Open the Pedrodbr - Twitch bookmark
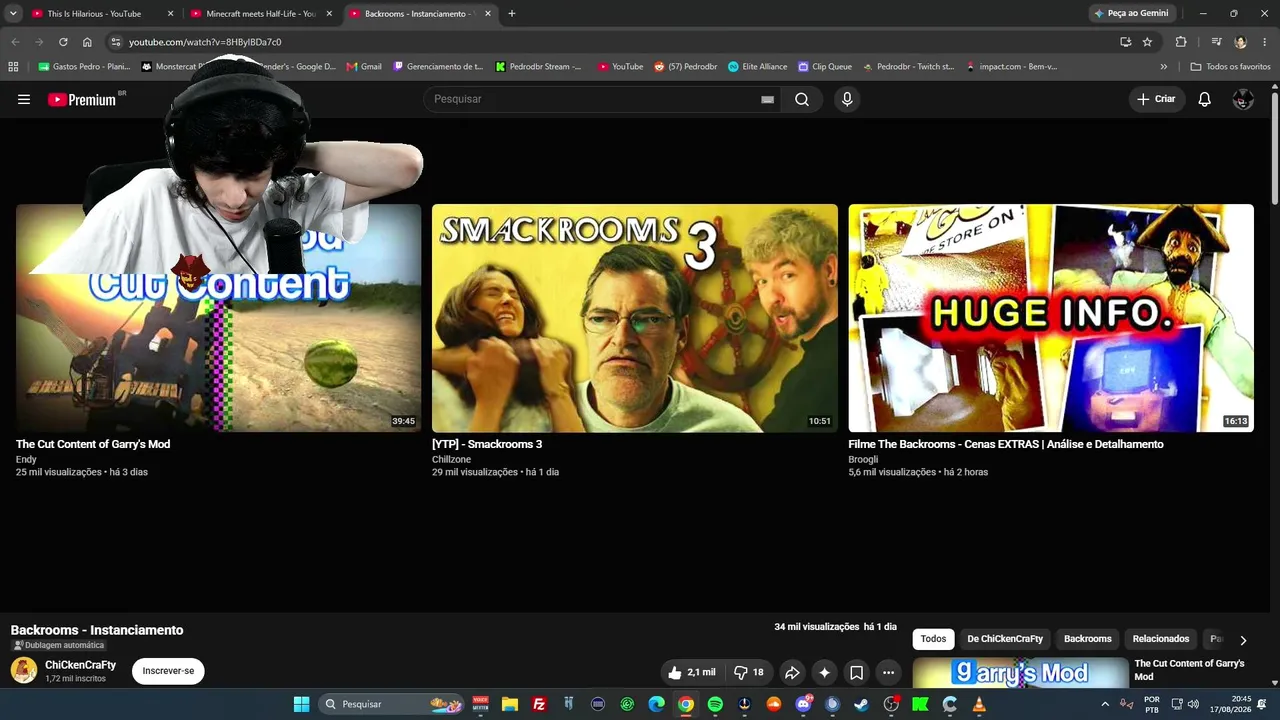Image resolution: width=1280 pixels, height=720 pixels. tap(908, 67)
